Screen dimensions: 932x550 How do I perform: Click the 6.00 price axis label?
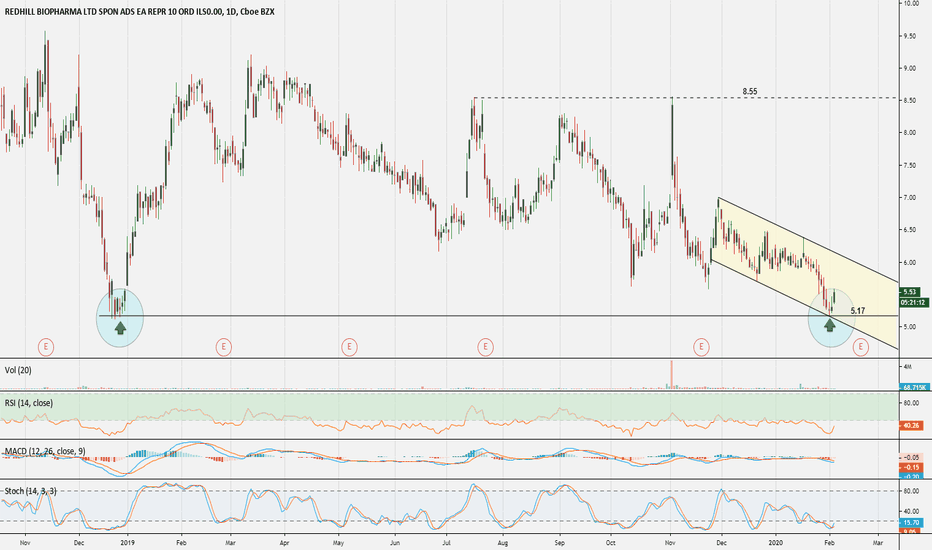910,262
